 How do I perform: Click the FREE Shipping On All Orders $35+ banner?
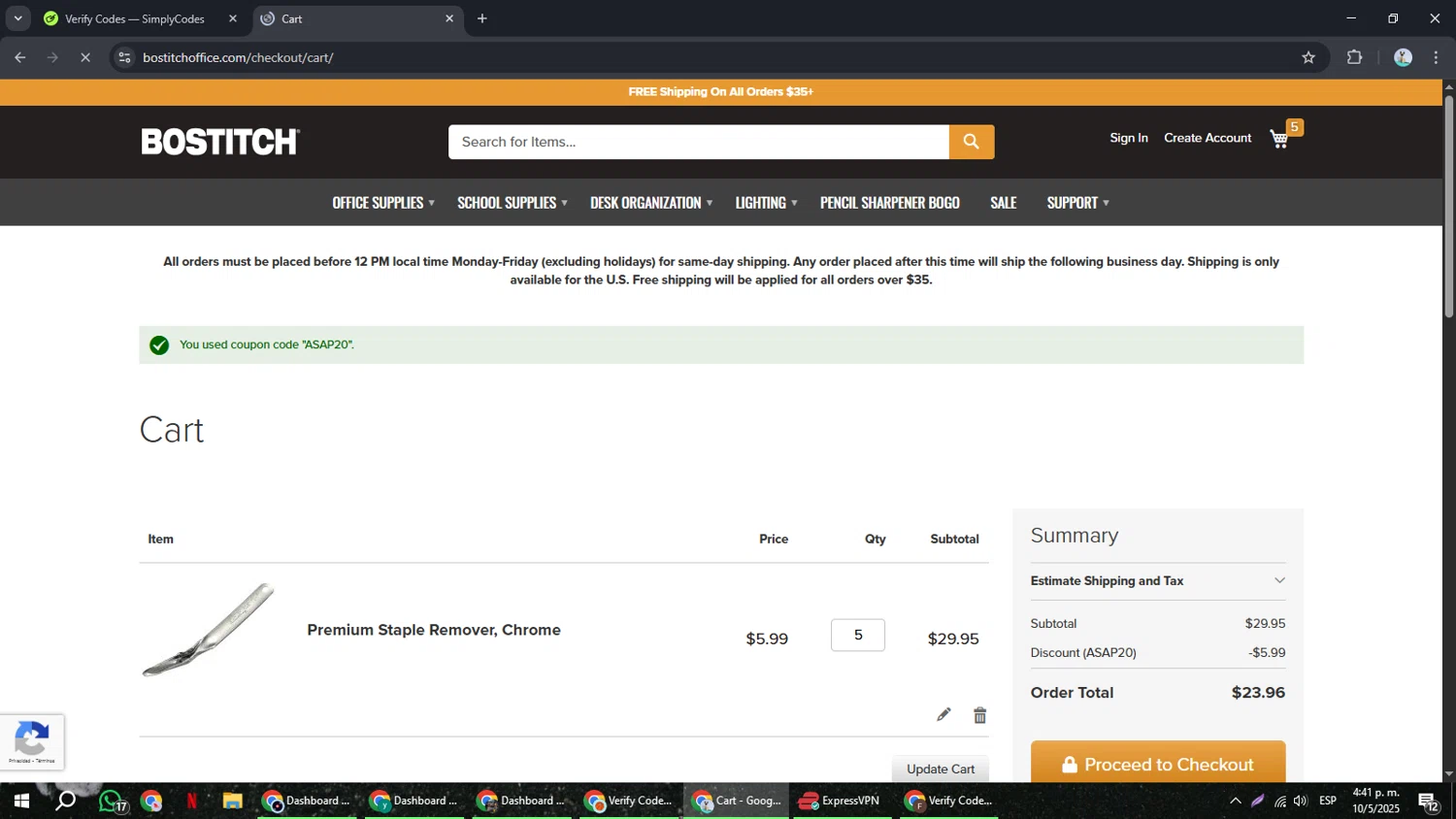[x=720, y=92]
